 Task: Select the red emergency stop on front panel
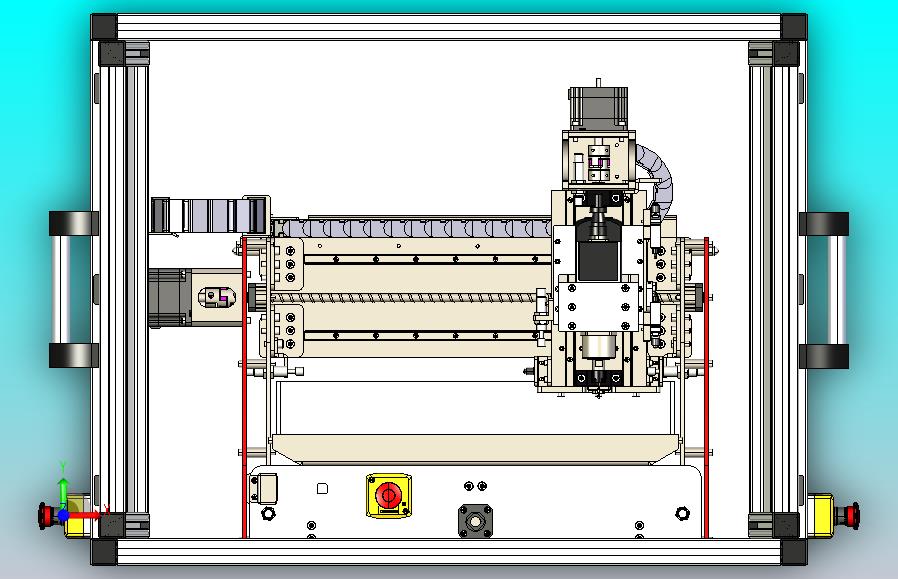point(388,495)
